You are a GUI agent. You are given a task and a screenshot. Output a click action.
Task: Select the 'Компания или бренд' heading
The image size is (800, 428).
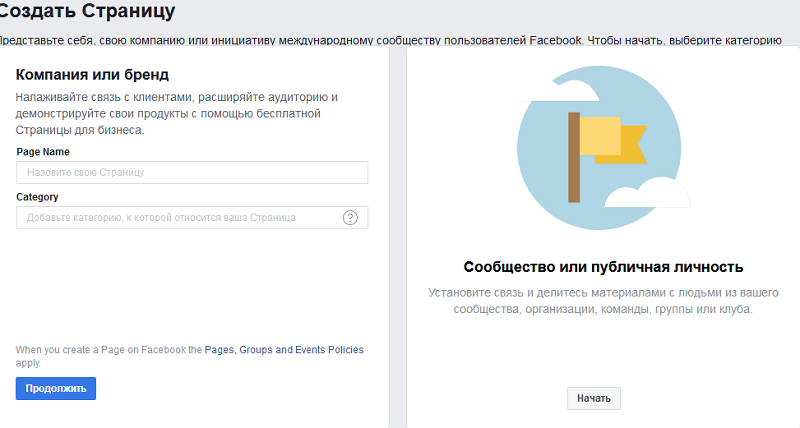pyautogui.click(x=92, y=74)
